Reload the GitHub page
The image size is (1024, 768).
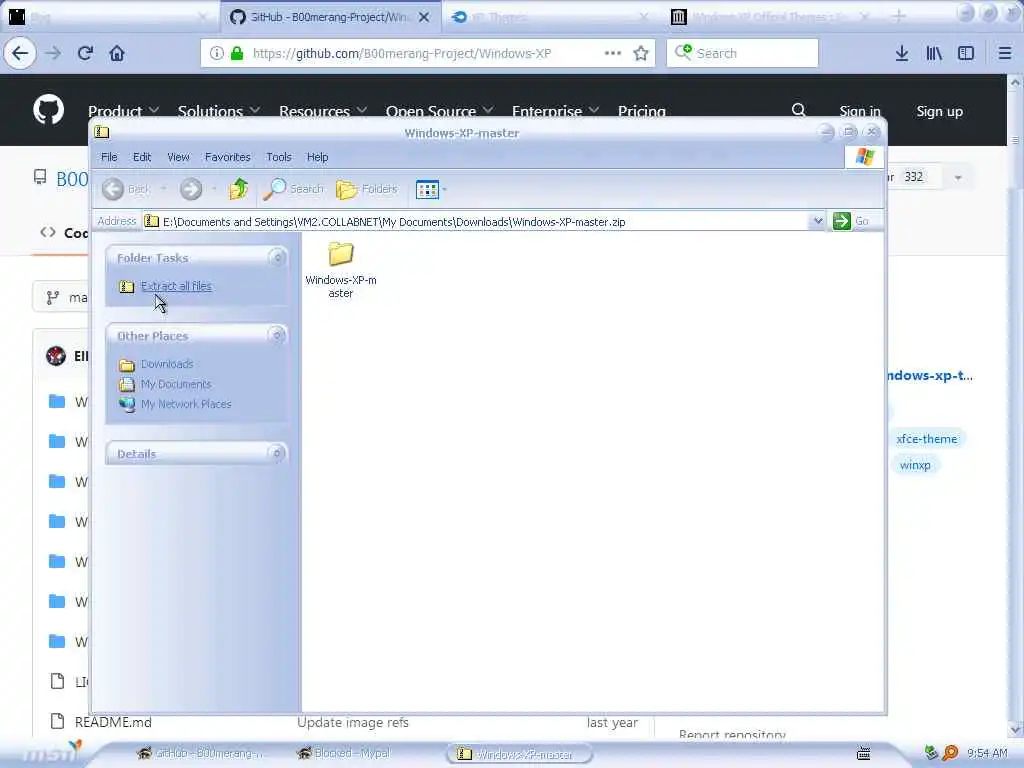[x=85, y=53]
